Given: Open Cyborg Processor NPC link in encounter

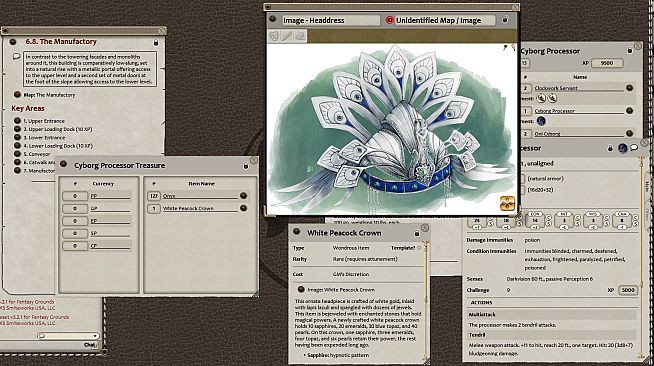Looking at the screenshot, I should coord(629,110).
